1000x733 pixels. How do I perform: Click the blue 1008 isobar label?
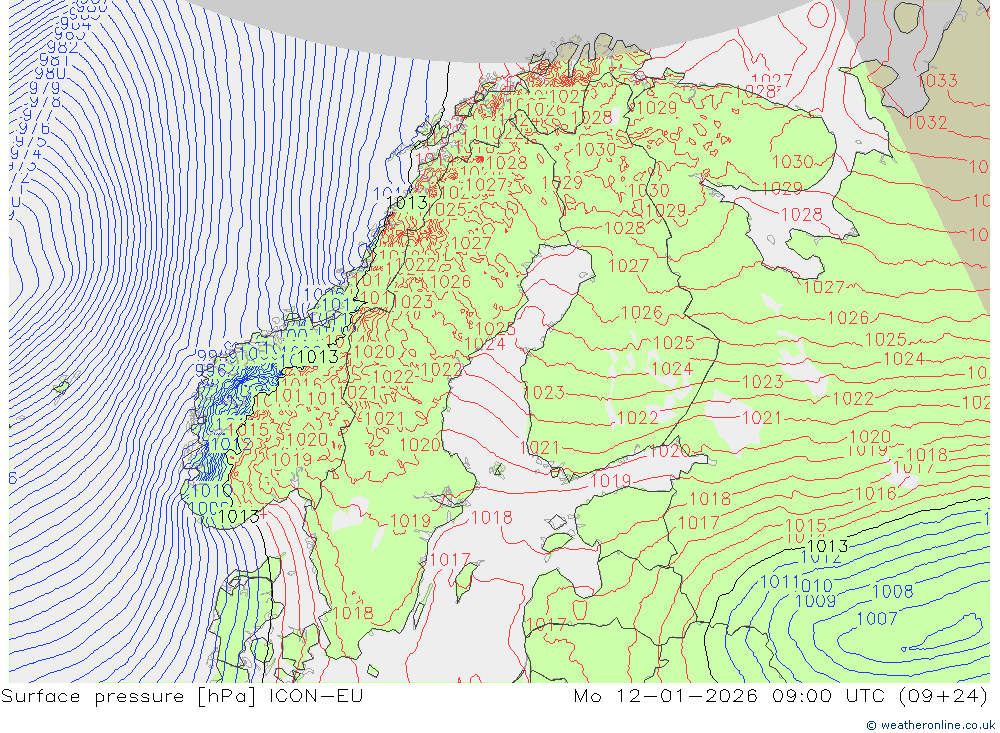tap(893, 591)
